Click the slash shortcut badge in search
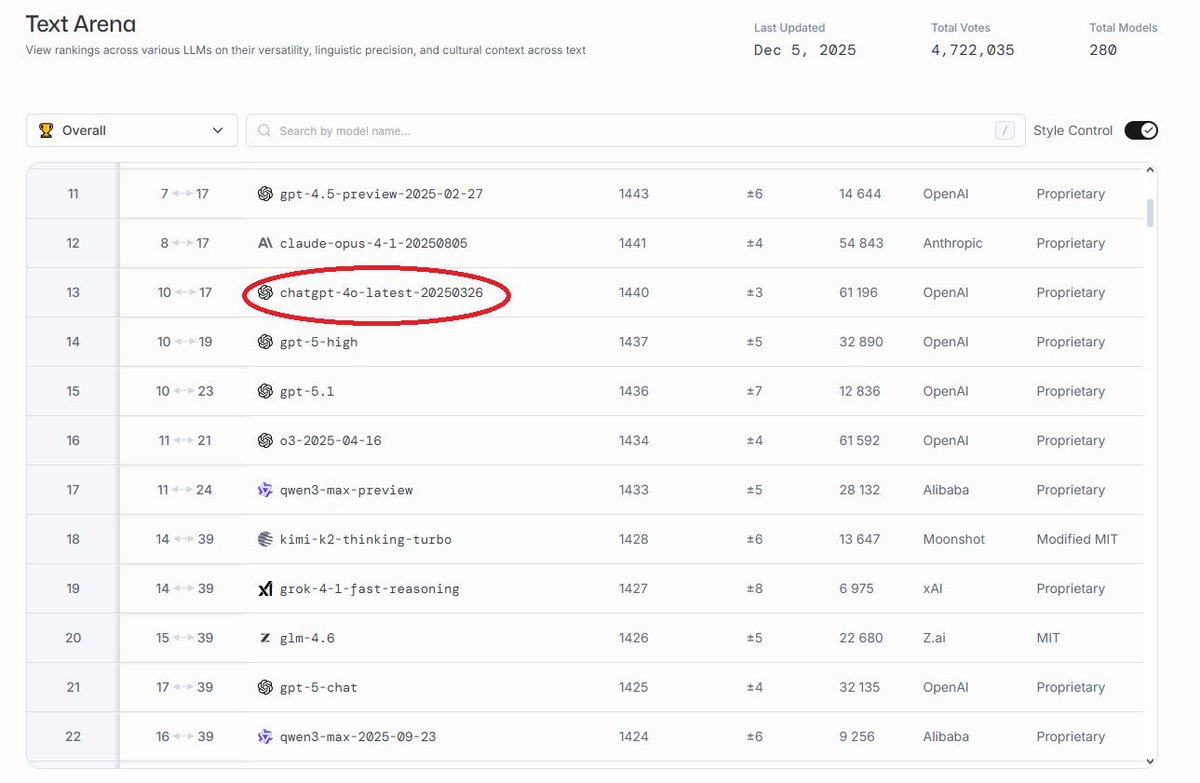 tap(1005, 130)
